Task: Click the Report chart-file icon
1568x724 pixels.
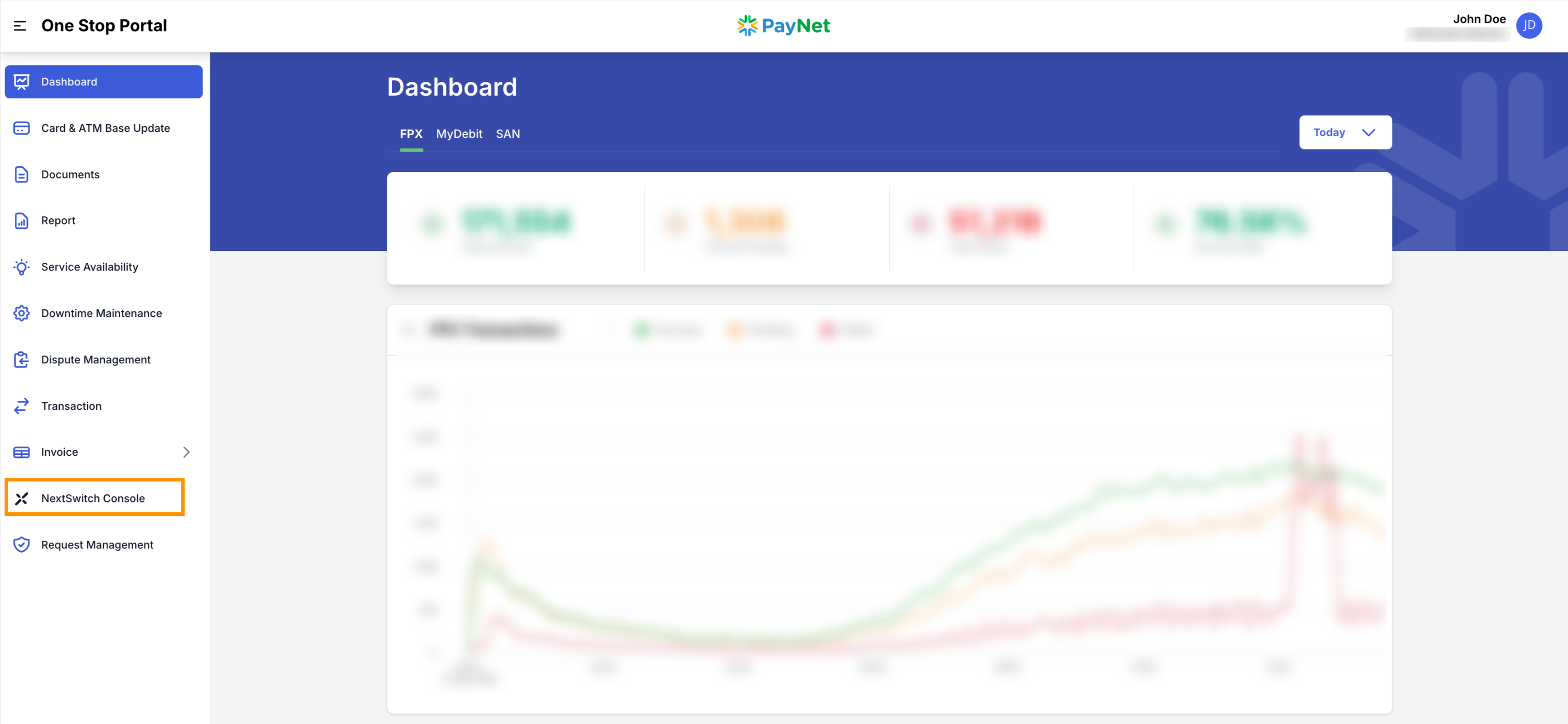Action: click(21, 221)
